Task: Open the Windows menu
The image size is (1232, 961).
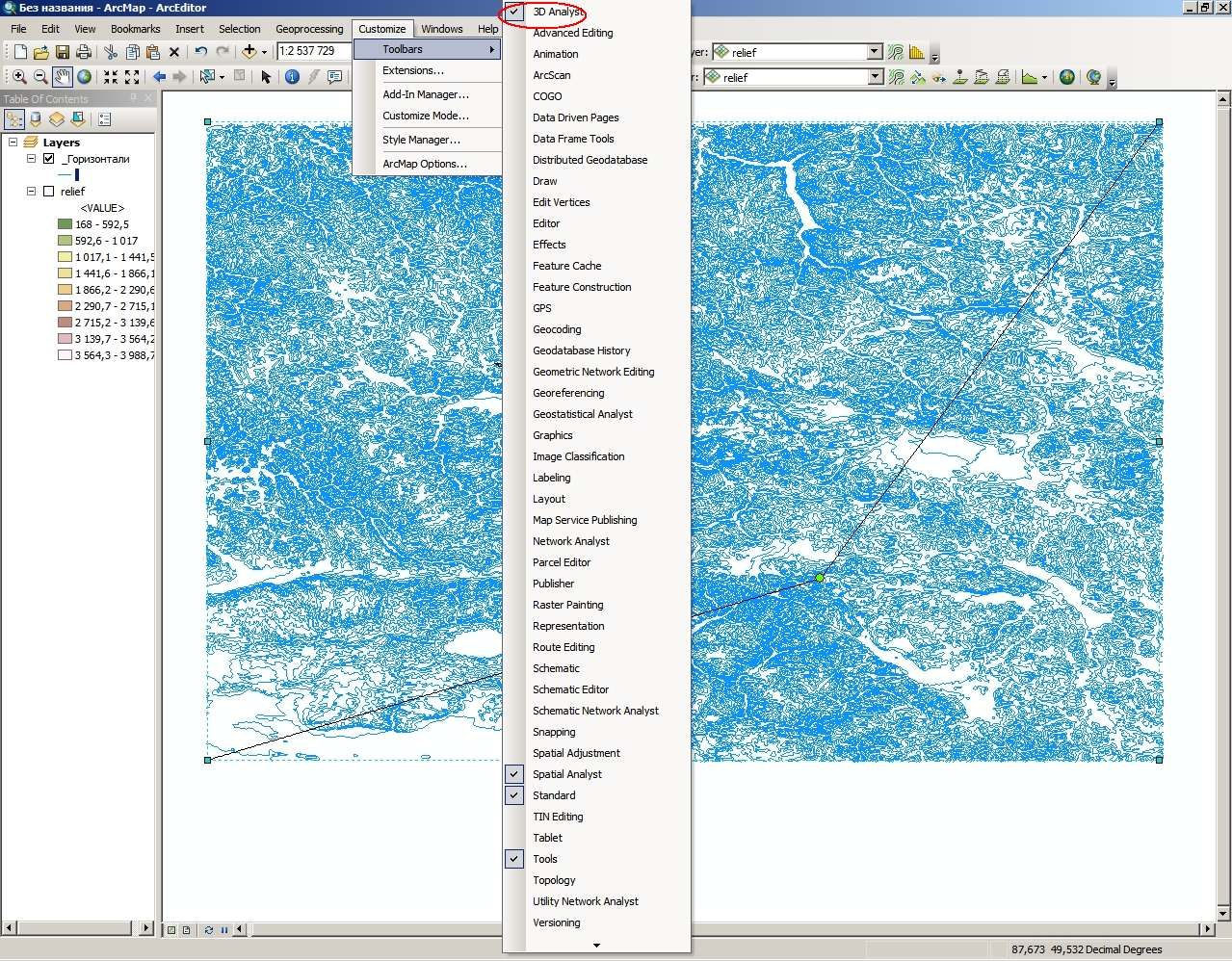Action: tap(442, 29)
